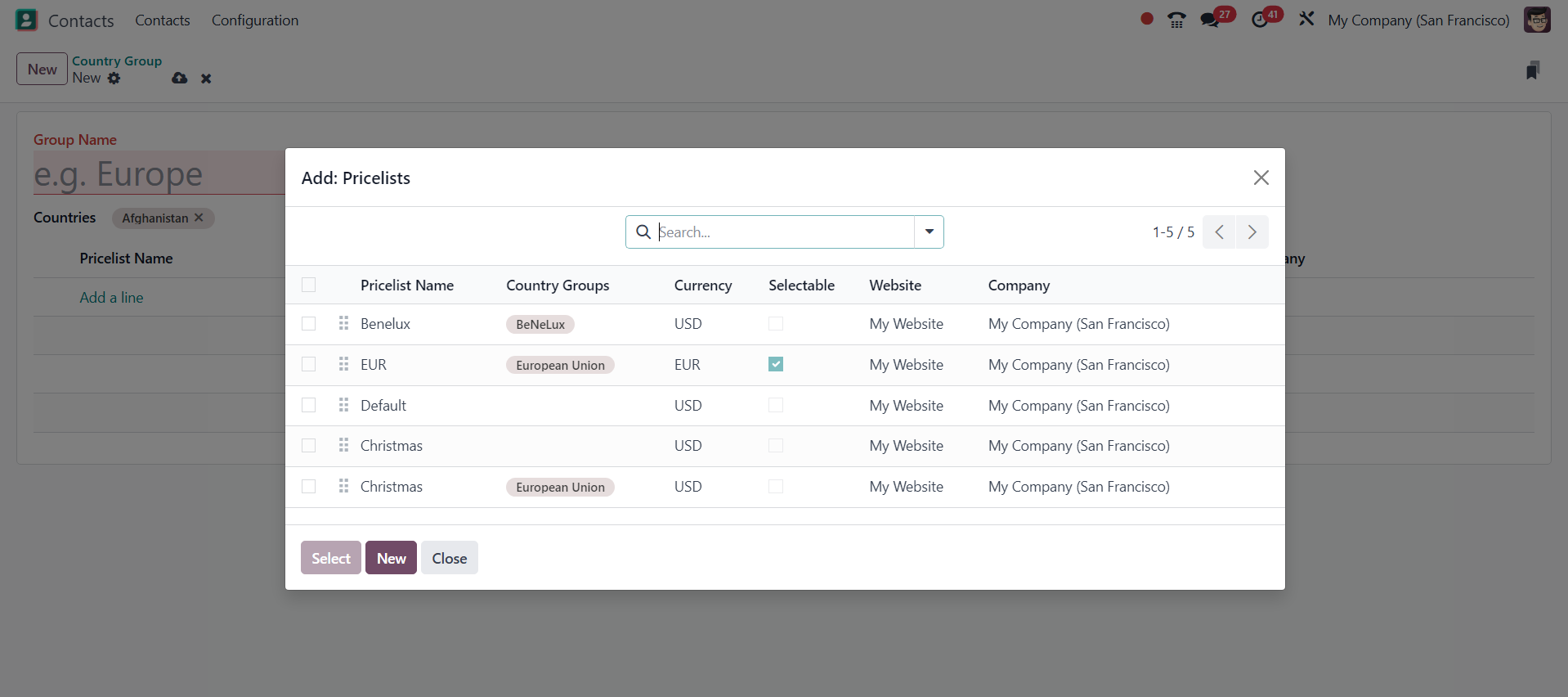This screenshot has height=697, width=1568.
Task: Click the bookmark icon at top right
Action: (1533, 71)
